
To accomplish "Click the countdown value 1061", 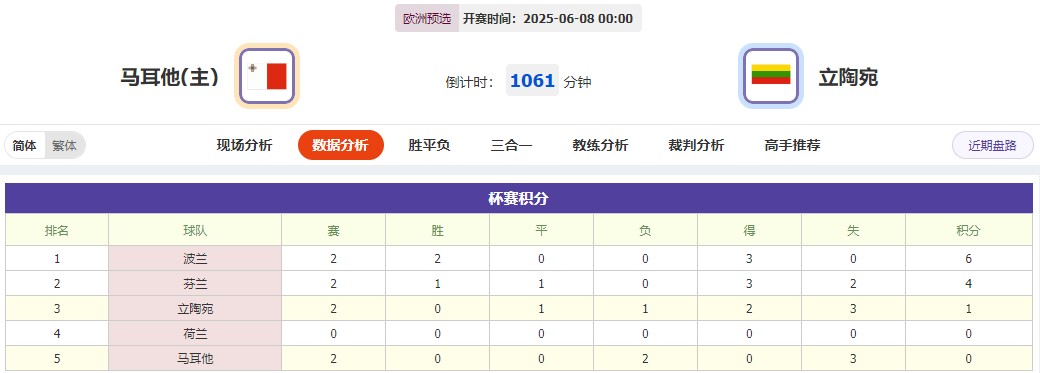I will [533, 80].
